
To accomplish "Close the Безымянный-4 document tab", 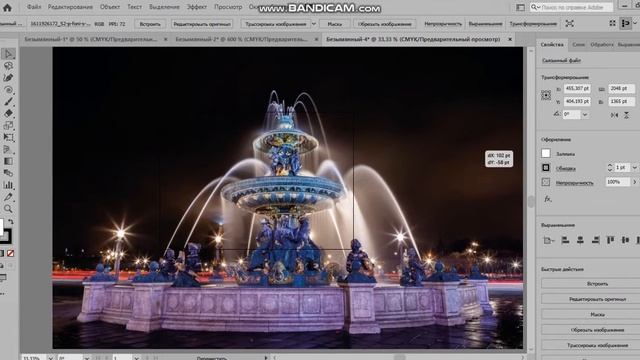I will click(510, 39).
